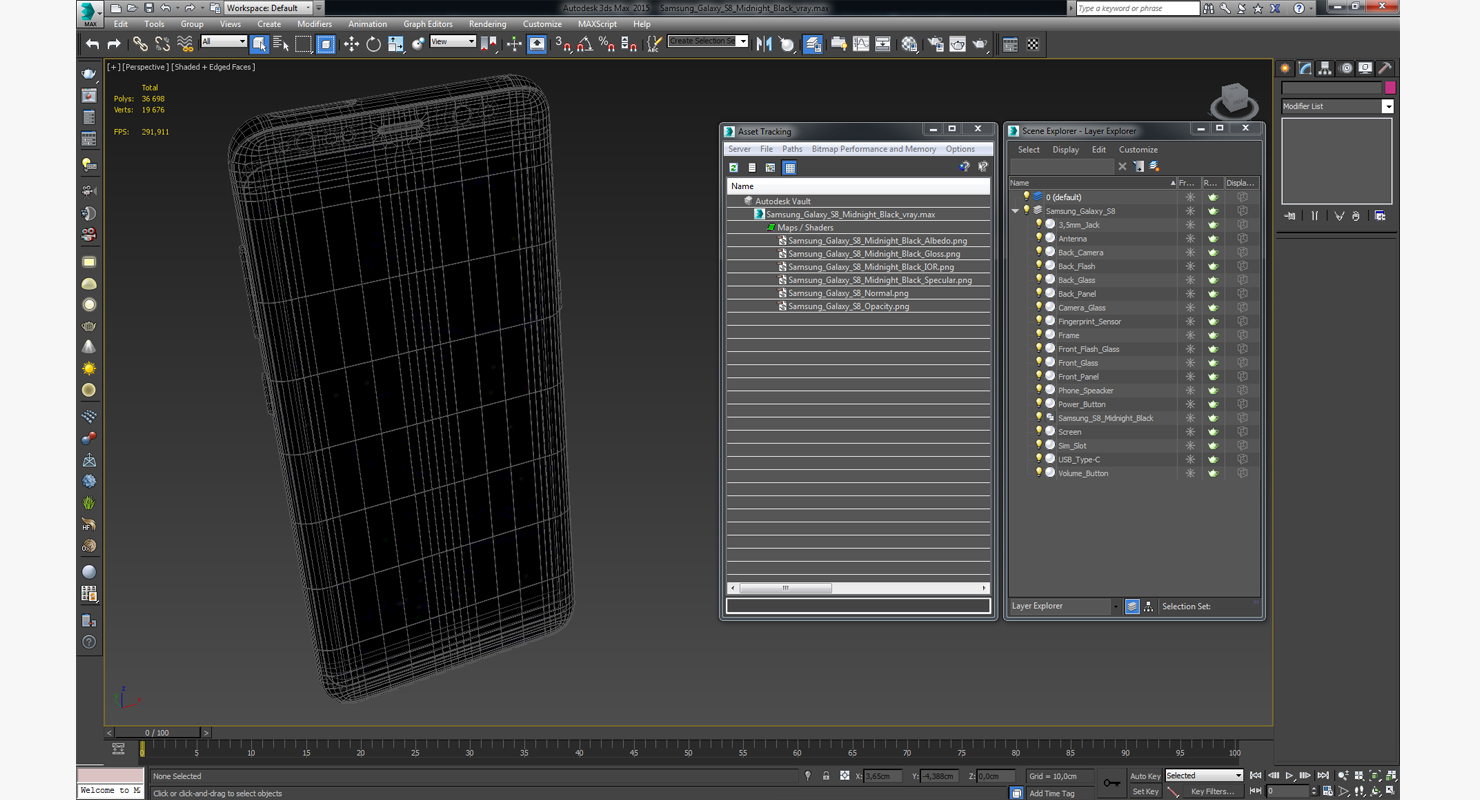Open the selection filter All dropdown
The width and height of the screenshot is (1480, 800).
point(223,42)
